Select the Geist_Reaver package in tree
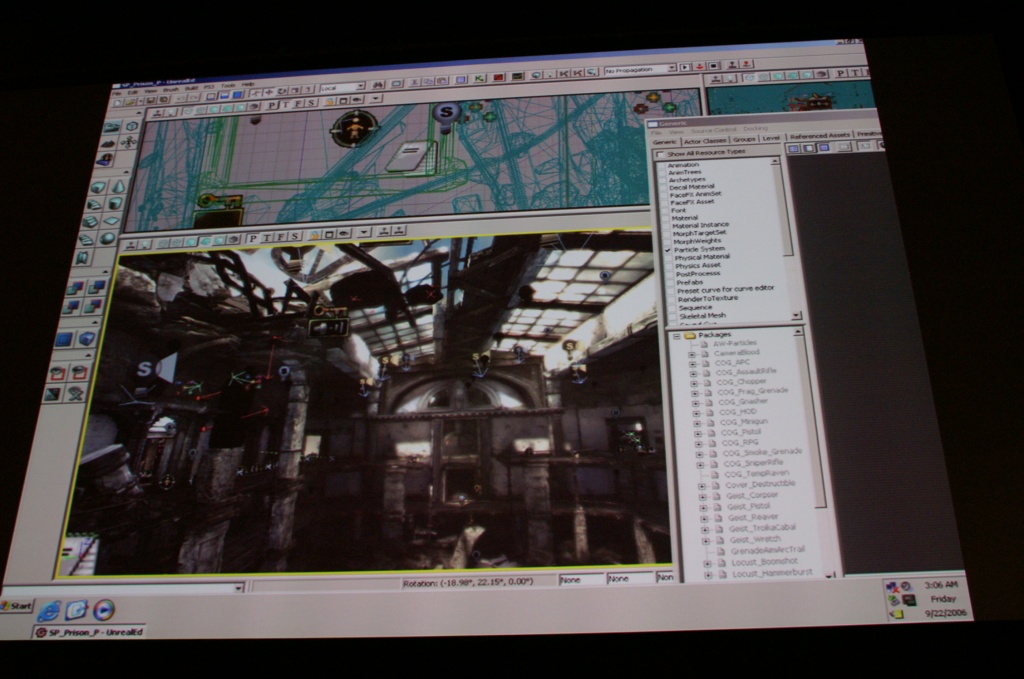The height and width of the screenshot is (679, 1024). tap(751, 517)
